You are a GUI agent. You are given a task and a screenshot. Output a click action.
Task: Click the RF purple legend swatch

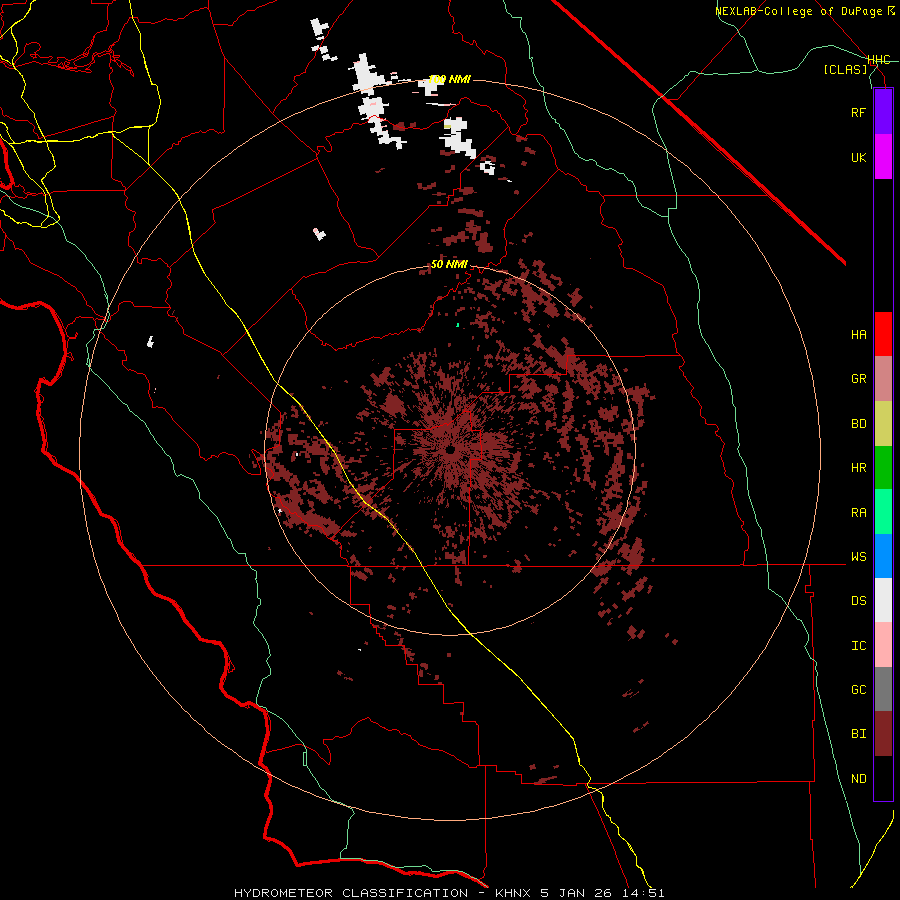tap(883, 112)
